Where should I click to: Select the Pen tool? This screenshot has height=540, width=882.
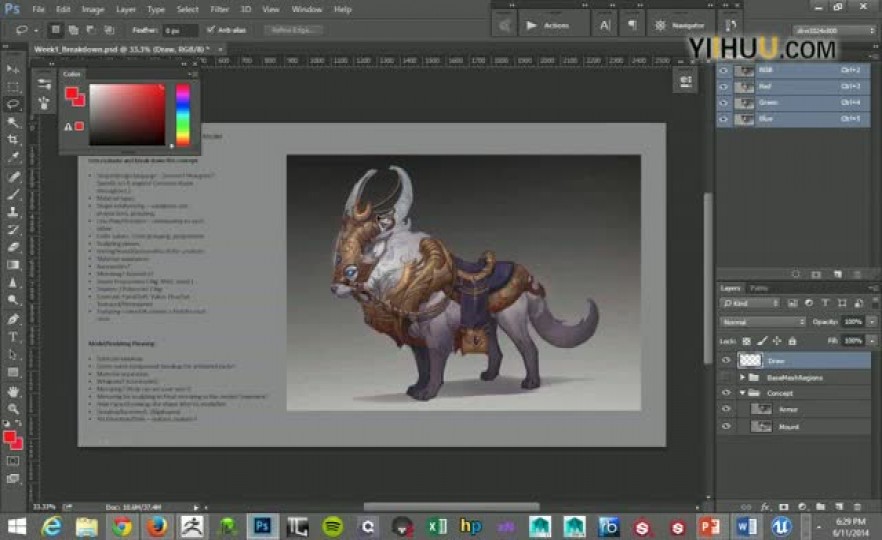point(12,319)
